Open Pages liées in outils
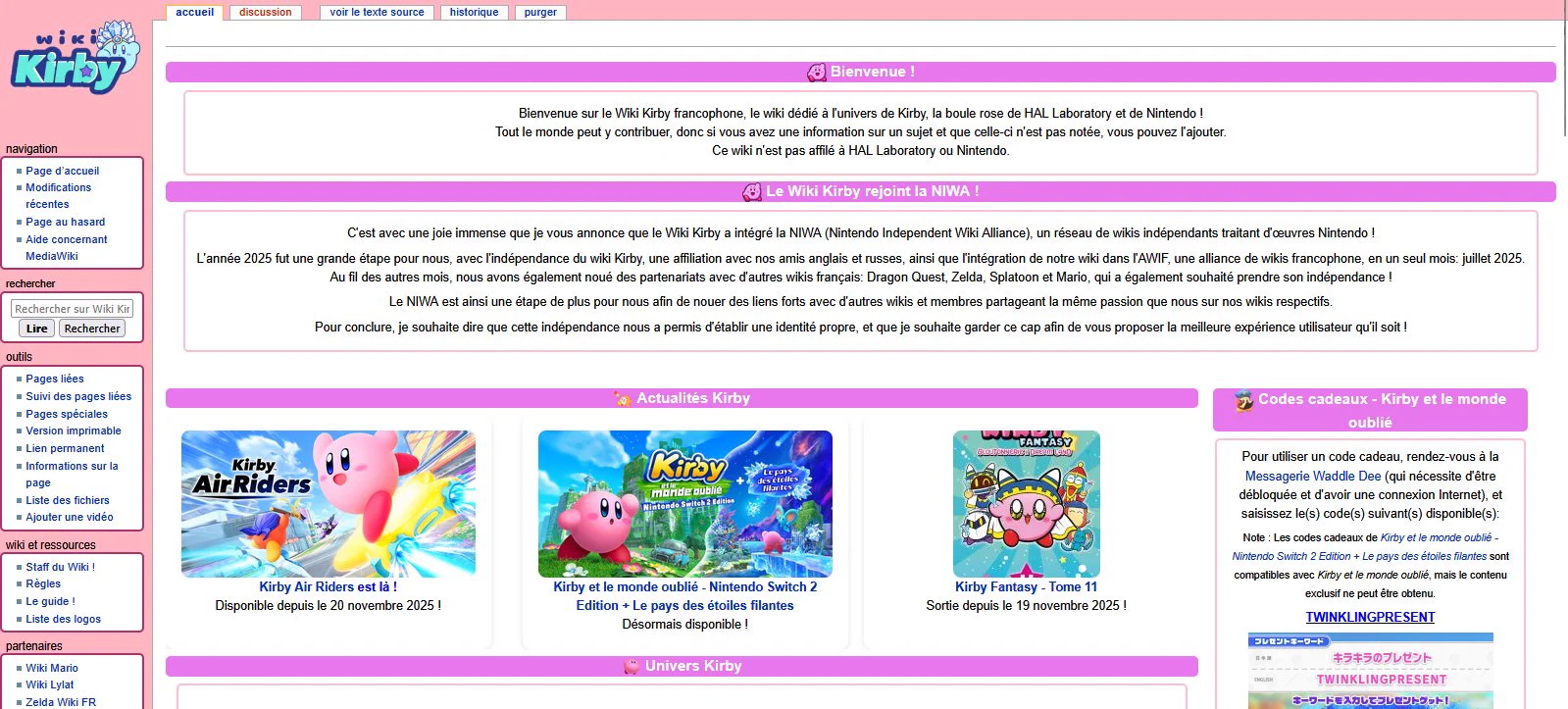The height and width of the screenshot is (709, 1568). pos(55,379)
